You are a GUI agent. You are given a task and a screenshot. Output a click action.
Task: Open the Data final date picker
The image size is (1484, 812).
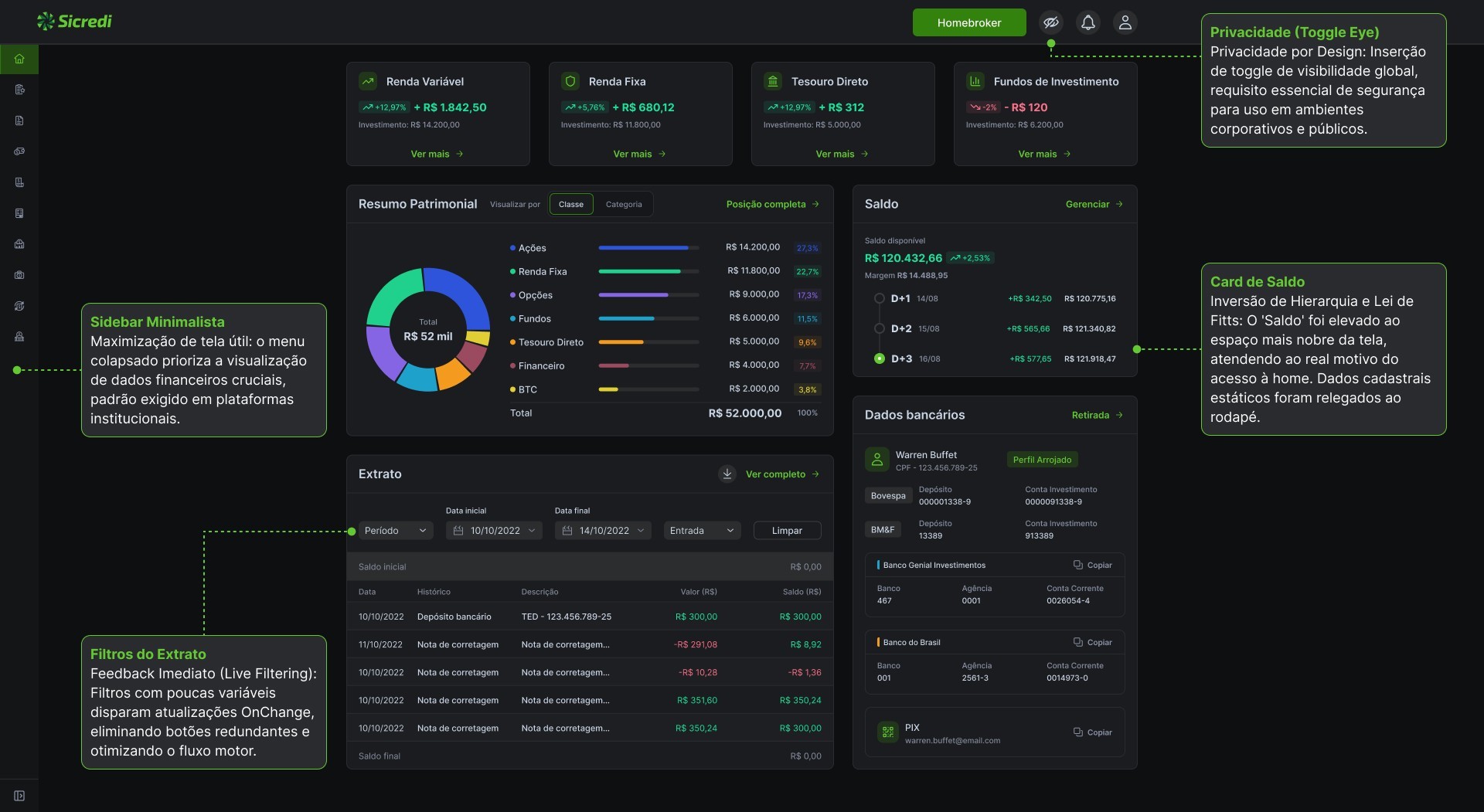[603, 531]
